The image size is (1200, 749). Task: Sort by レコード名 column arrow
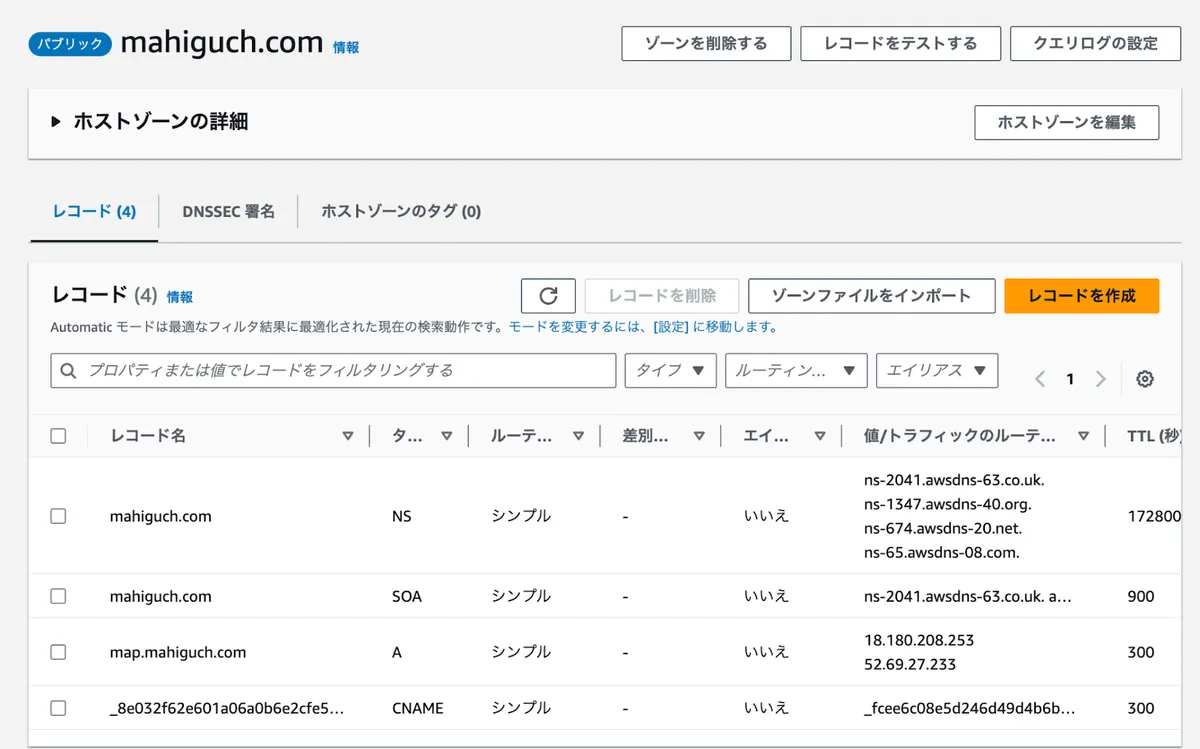coord(348,436)
